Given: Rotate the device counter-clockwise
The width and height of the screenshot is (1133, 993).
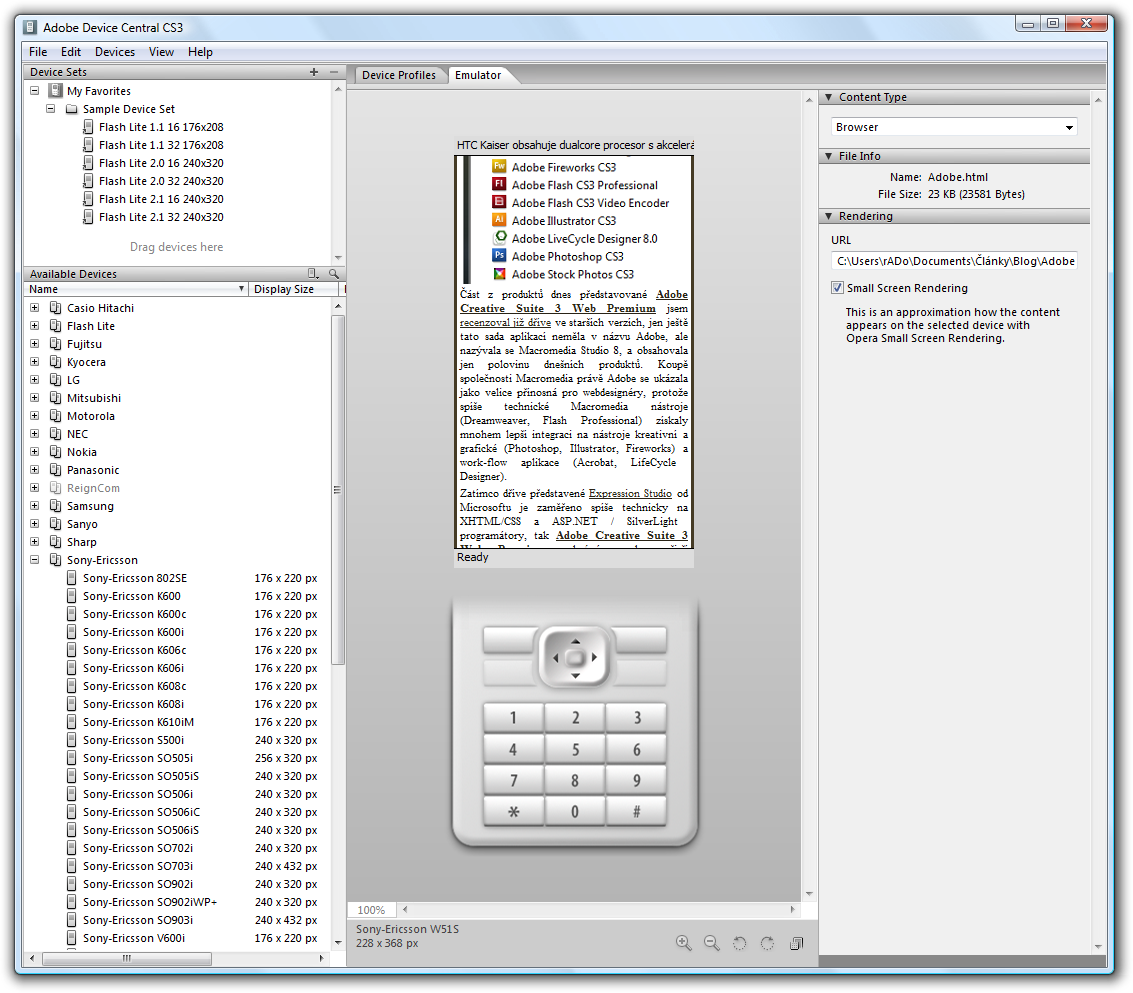Looking at the screenshot, I should (x=739, y=942).
